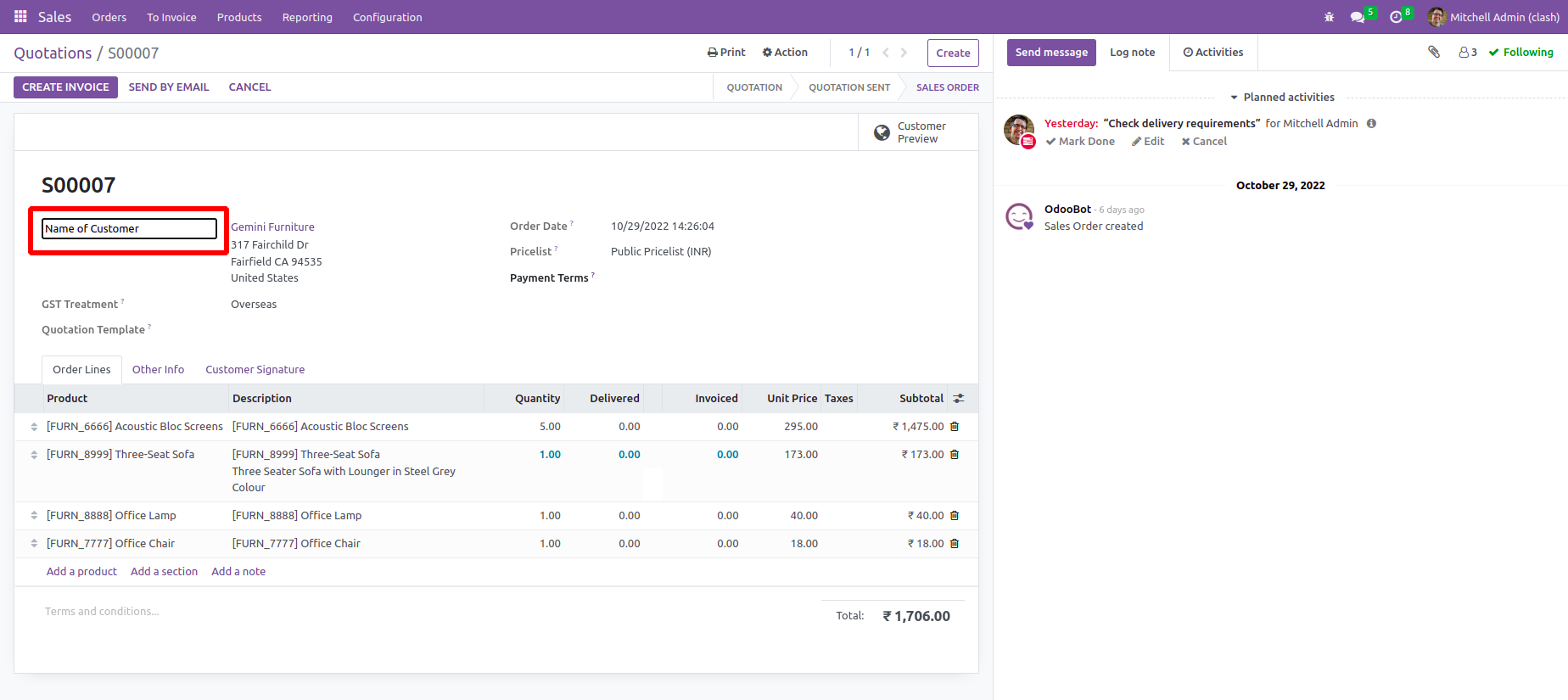The width and height of the screenshot is (1568, 700).
Task: Toggle the Following subscription status
Action: point(1520,53)
